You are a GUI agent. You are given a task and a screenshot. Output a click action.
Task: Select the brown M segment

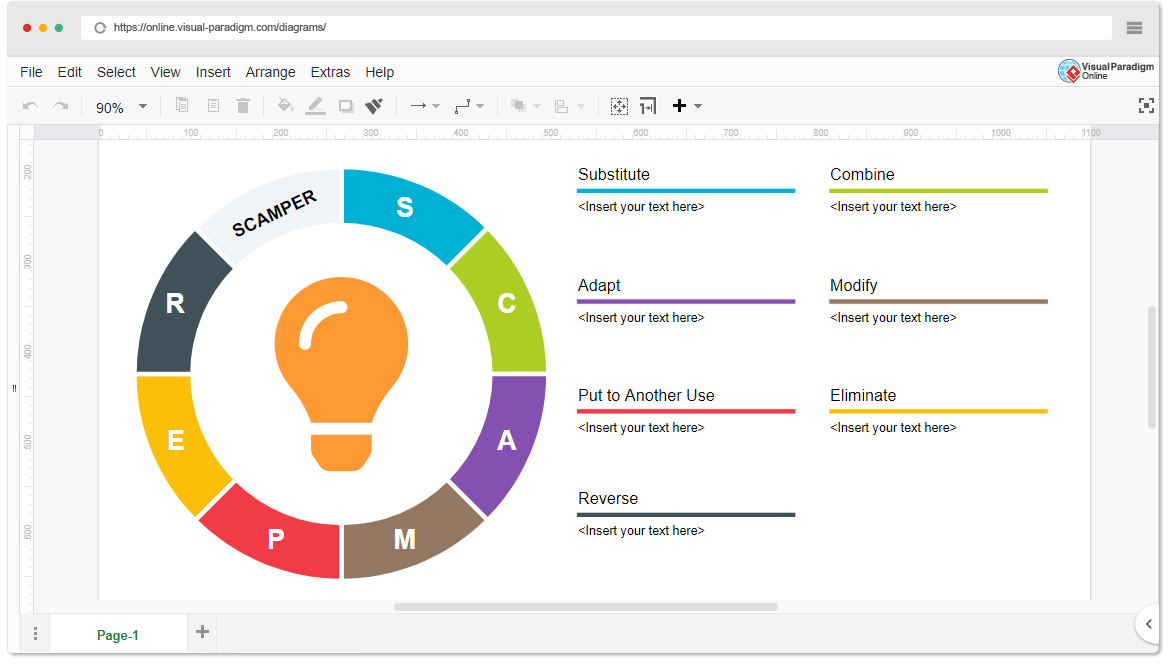click(404, 539)
